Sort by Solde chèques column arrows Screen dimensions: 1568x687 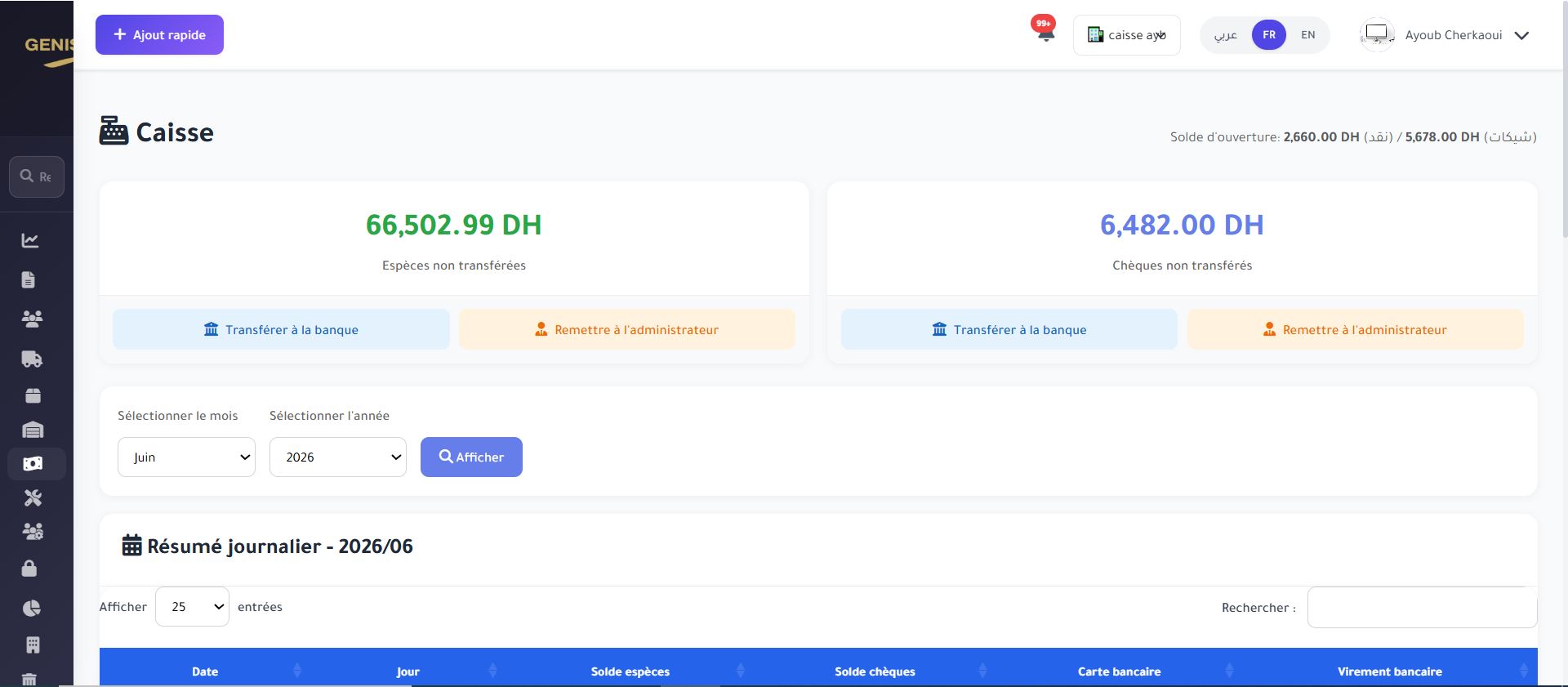tap(983, 671)
